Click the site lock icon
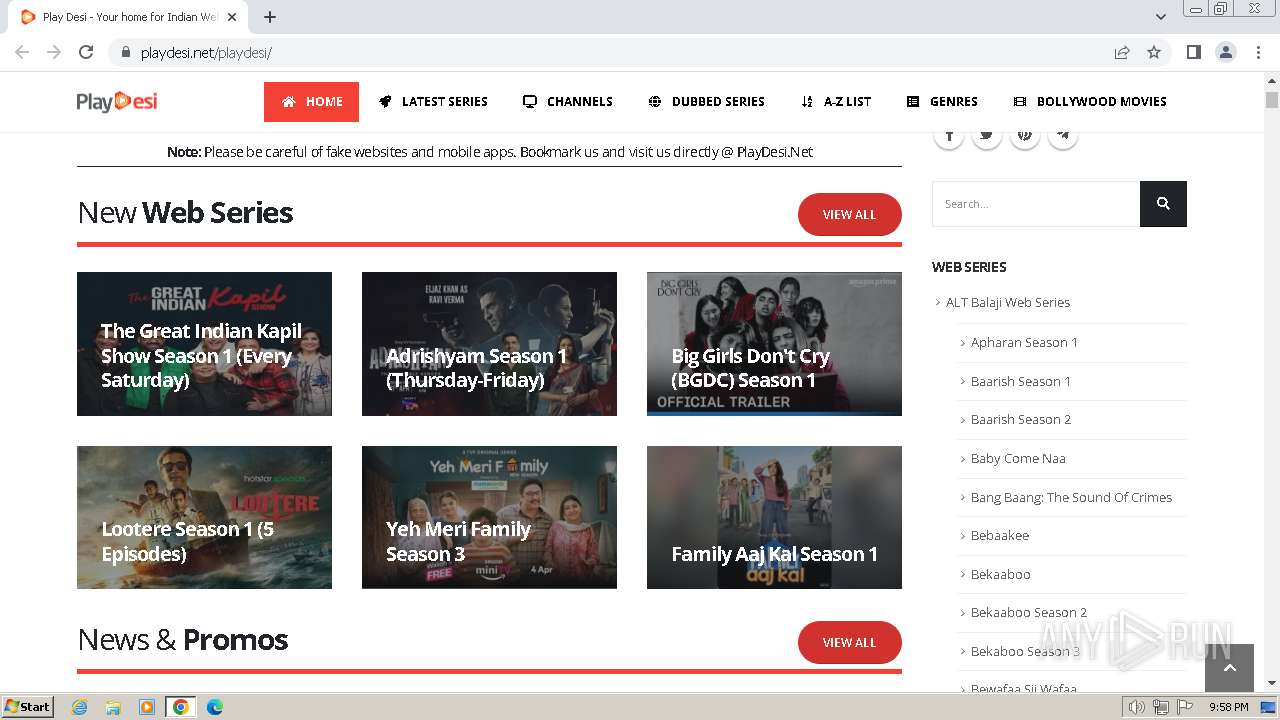Image resolution: width=1280 pixels, height=720 pixels. click(125, 52)
